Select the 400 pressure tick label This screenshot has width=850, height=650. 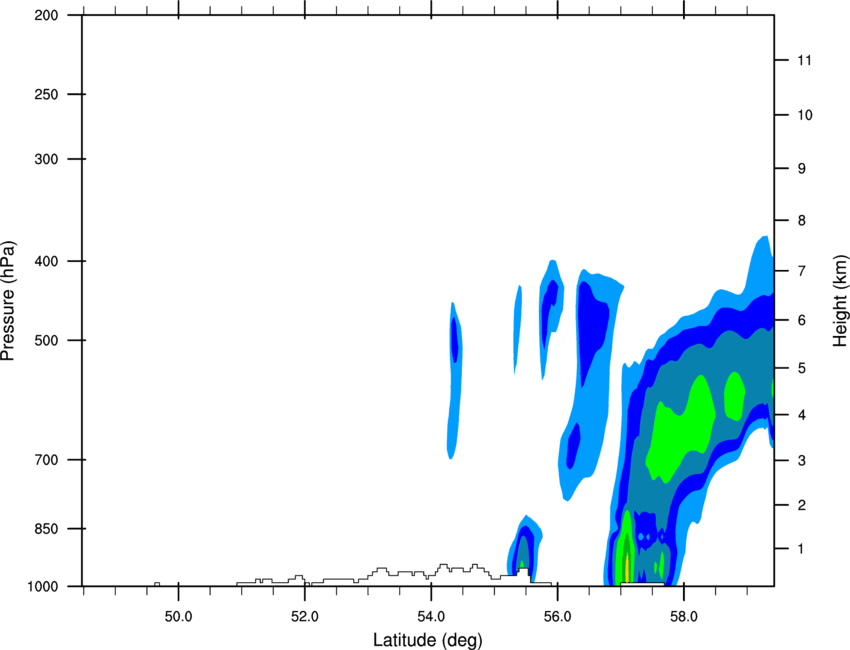46,261
